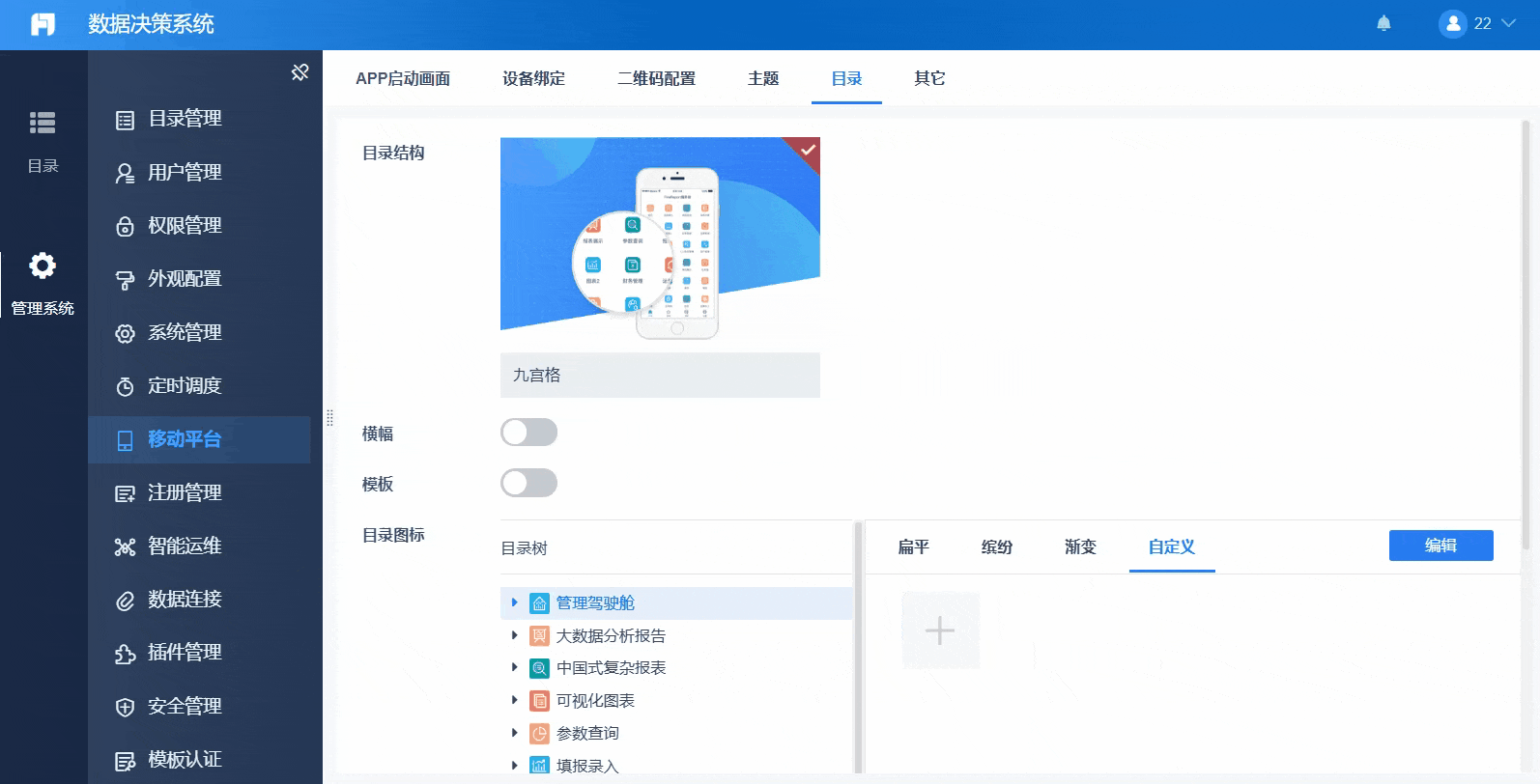This screenshot has height=784, width=1540.
Task: Expand the 中国式复杂报表 tree node
Action: pyautogui.click(x=514, y=667)
